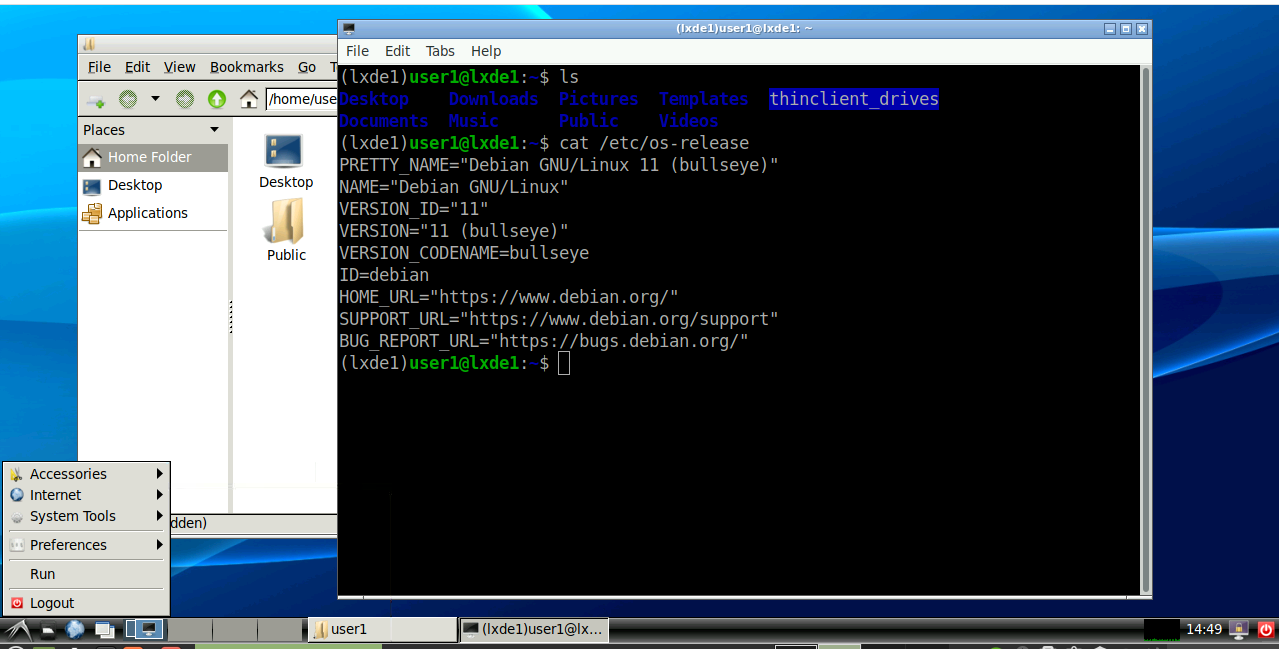Open the Tabs menu in the terminal

coord(440,51)
